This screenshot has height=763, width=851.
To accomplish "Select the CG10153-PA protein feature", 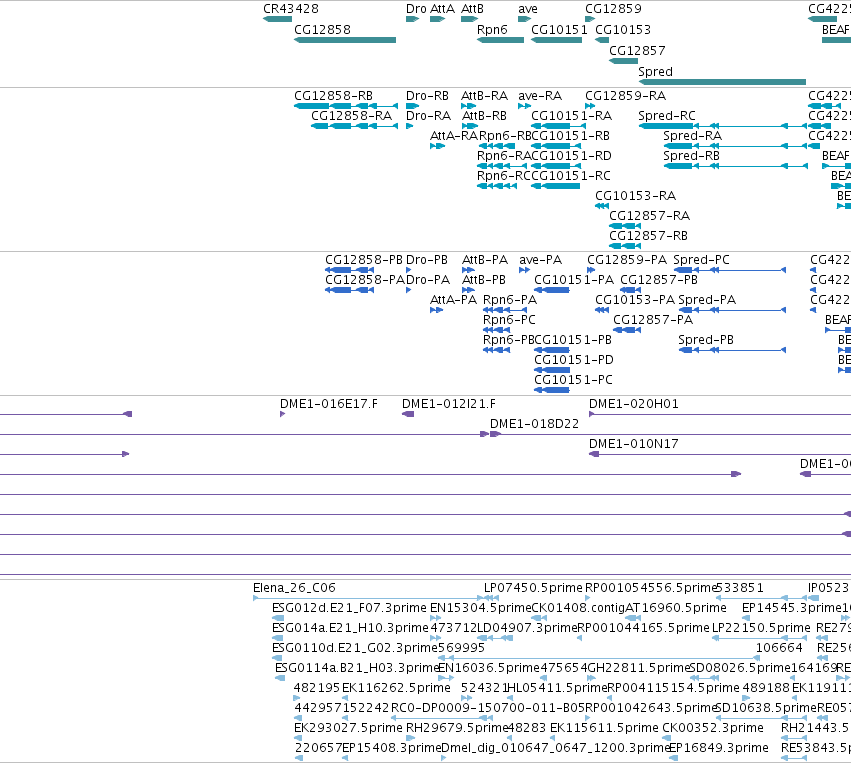I will click(602, 310).
